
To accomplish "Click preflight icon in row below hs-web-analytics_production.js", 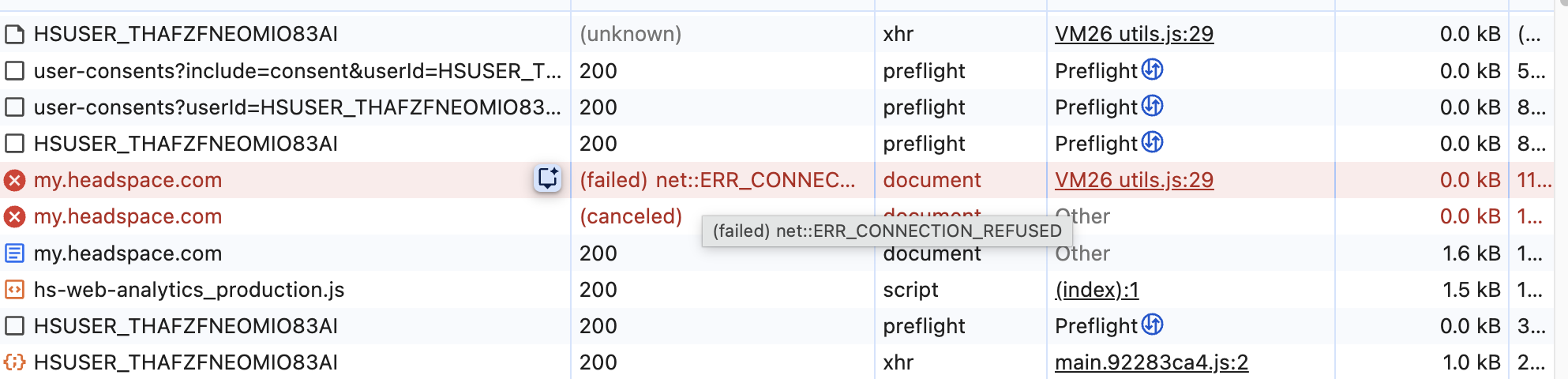I will pos(1153,325).
